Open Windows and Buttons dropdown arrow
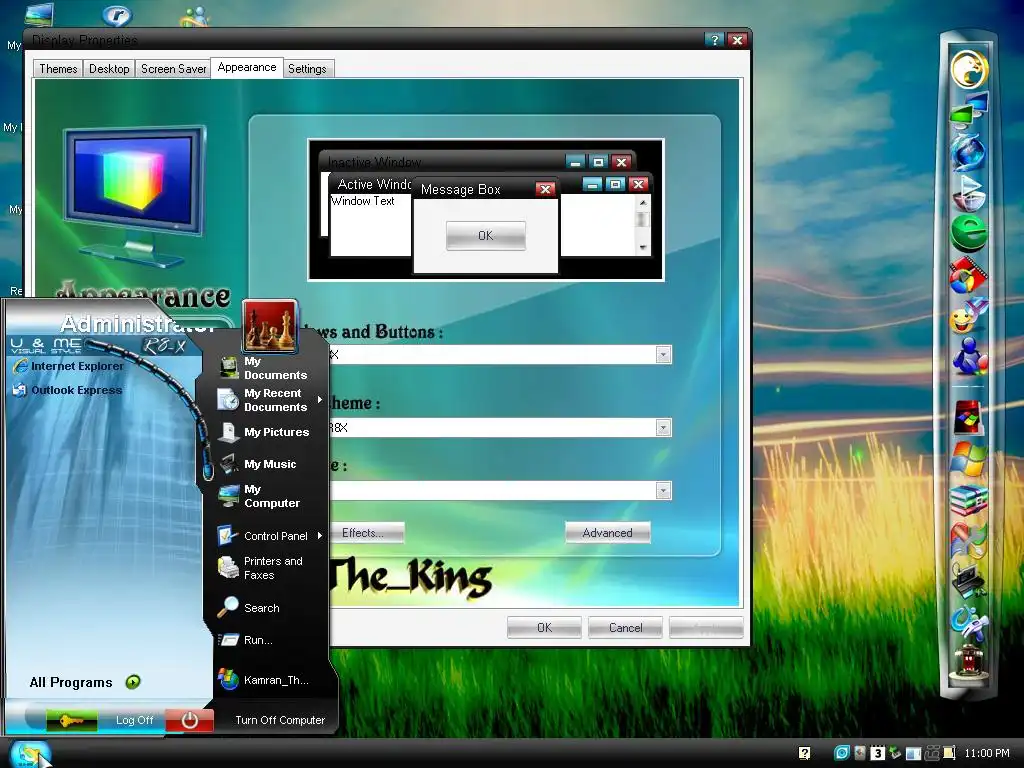This screenshot has height=768, width=1024. tap(663, 355)
